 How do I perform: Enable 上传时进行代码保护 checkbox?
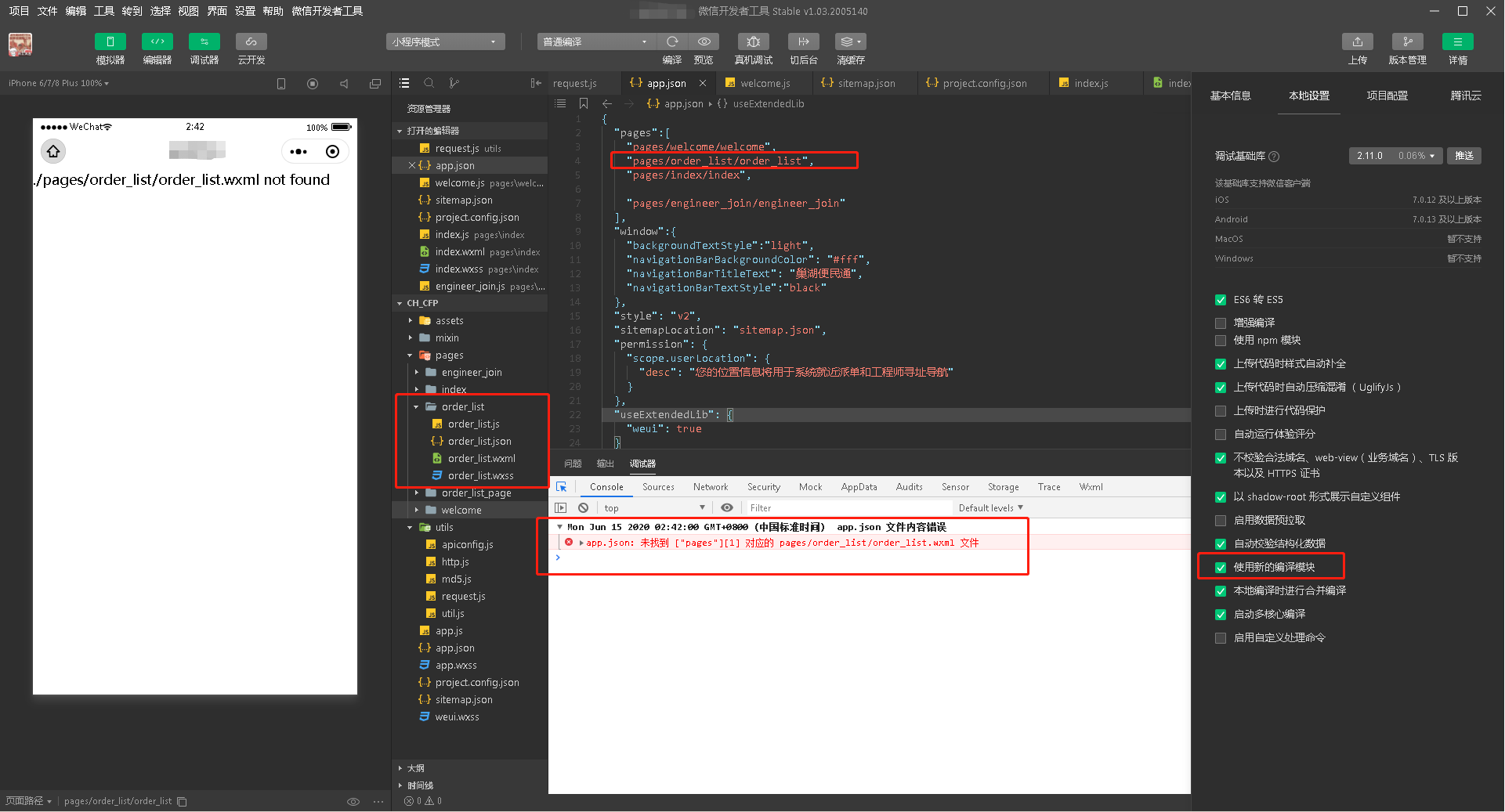tap(1221, 411)
